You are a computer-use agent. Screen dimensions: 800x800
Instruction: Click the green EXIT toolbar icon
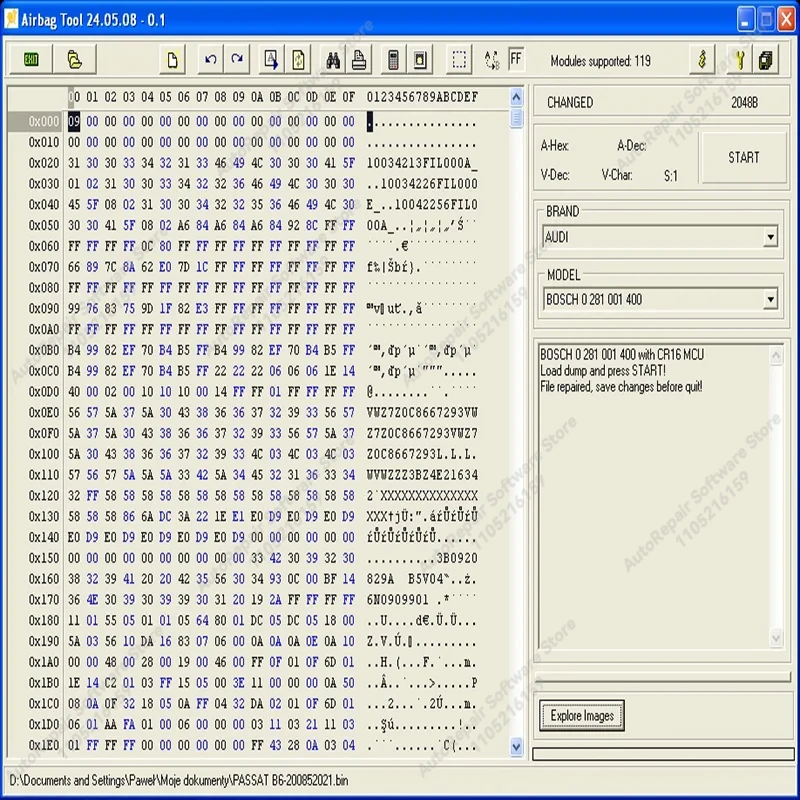(32, 60)
